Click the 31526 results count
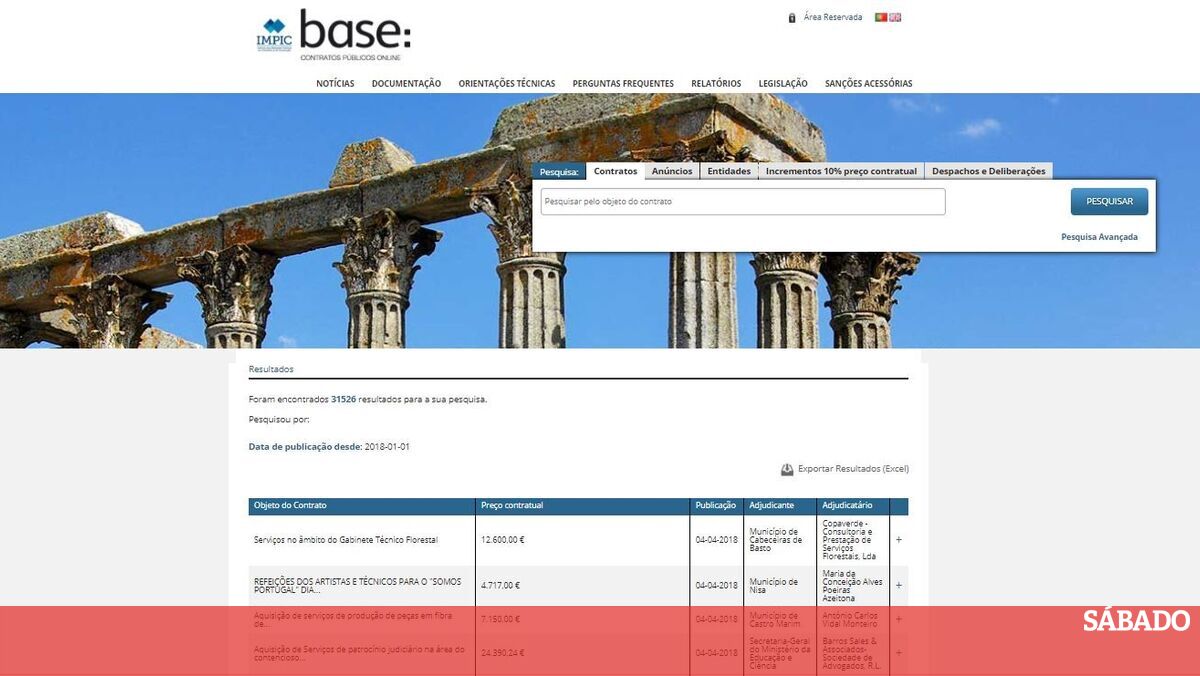Viewport: 1200px width, 676px height. point(343,399)
